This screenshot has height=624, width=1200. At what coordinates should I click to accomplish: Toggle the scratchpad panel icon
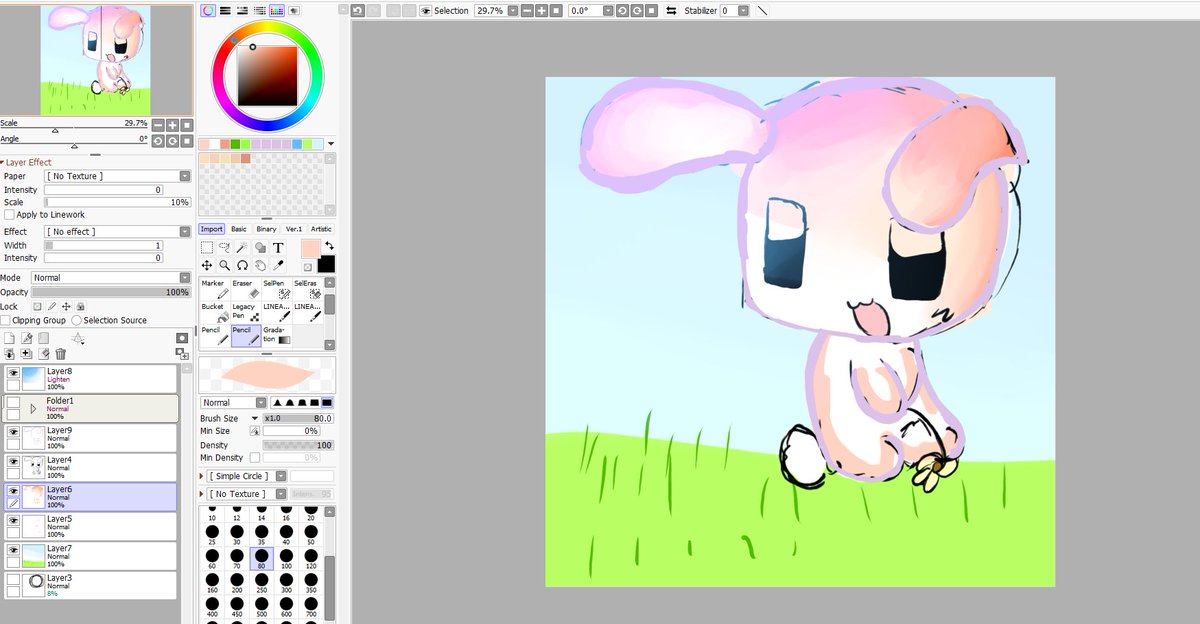[x=293, y=10]
